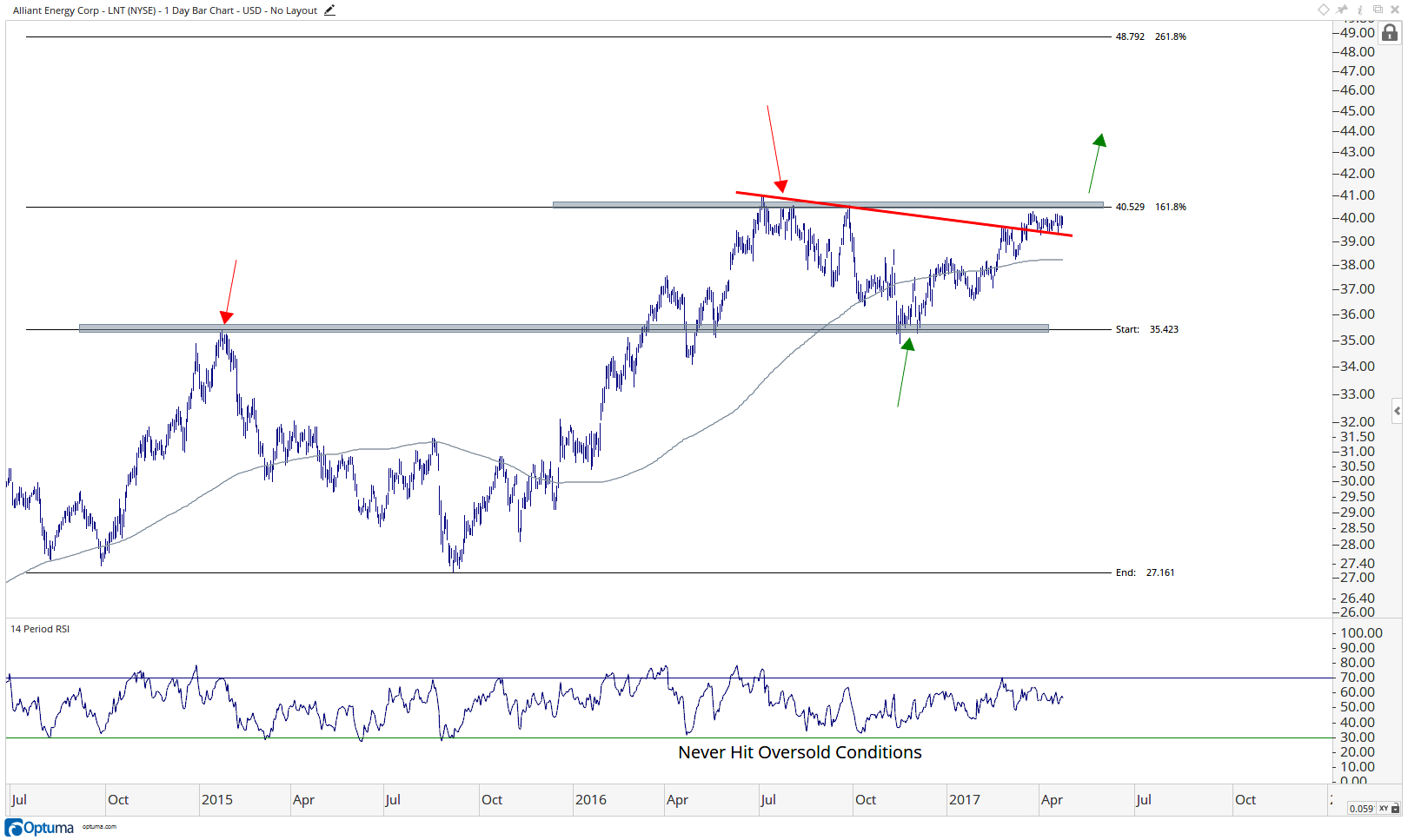1408x840 pixels.
Task: Click the 14 Period RSI indicator label
Action: [x=40, y=629]
